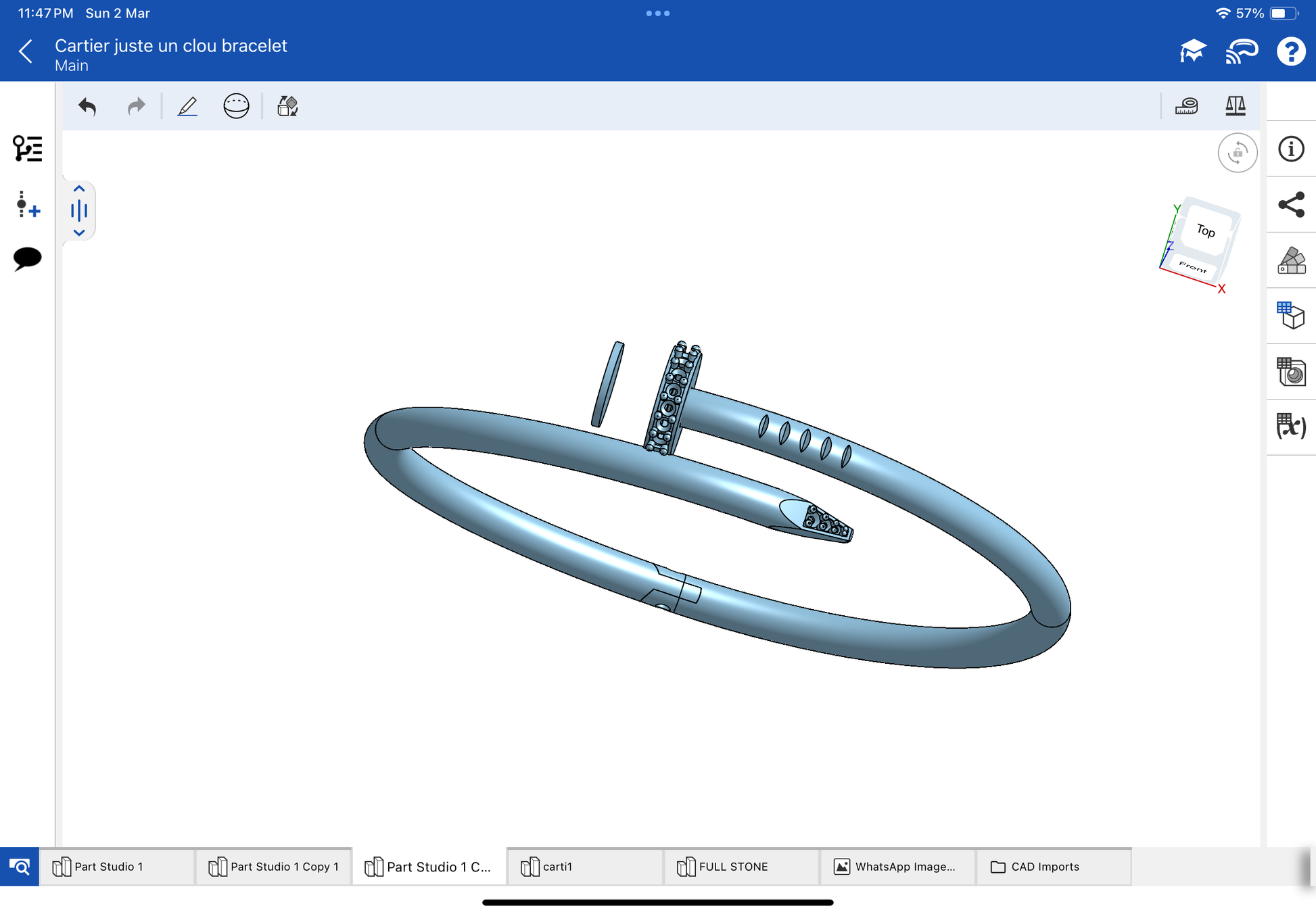1316x914 pixels.
Task: Open the Insert features add menu
Action: coord(27,205)
